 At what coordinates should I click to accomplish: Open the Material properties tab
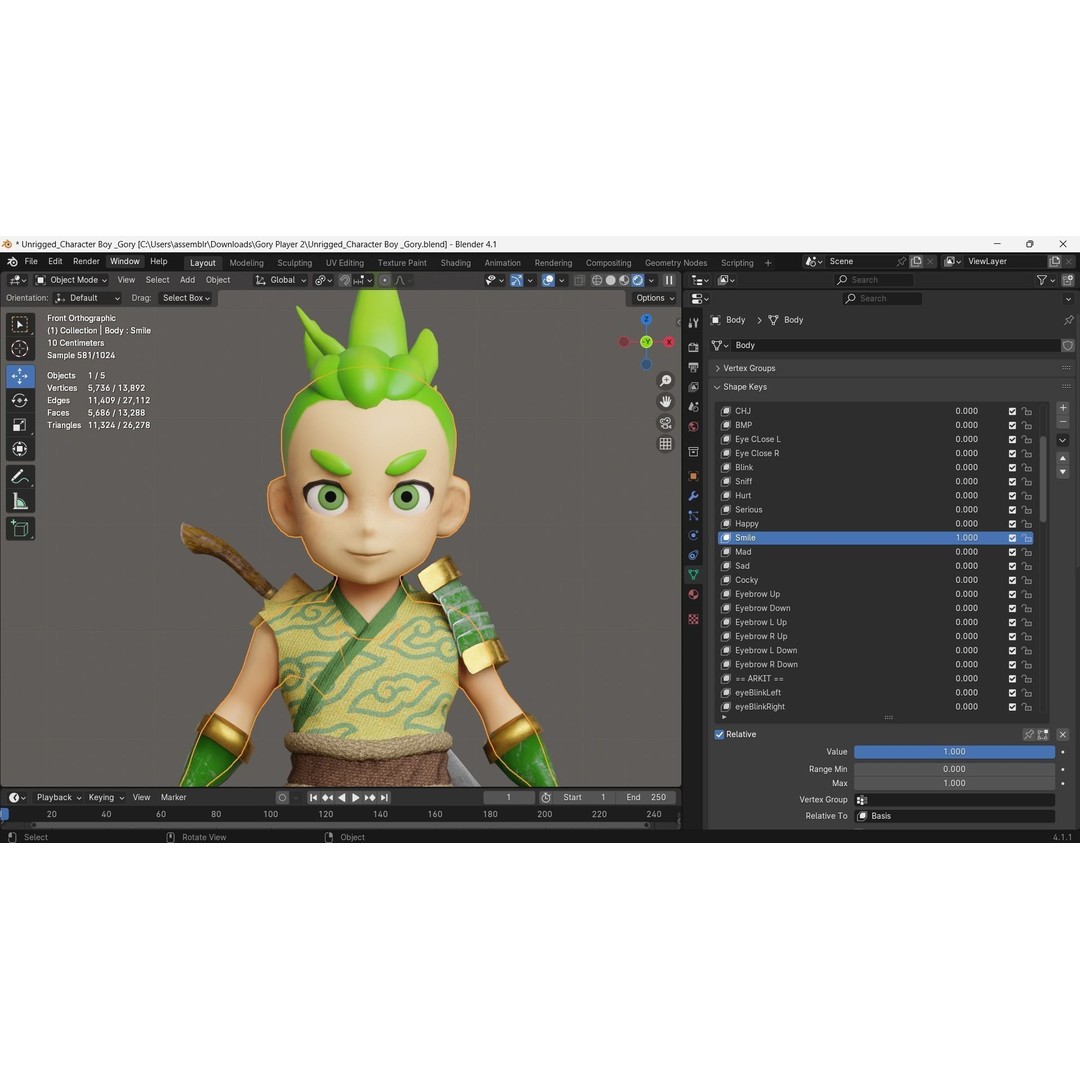coord(694,594)
